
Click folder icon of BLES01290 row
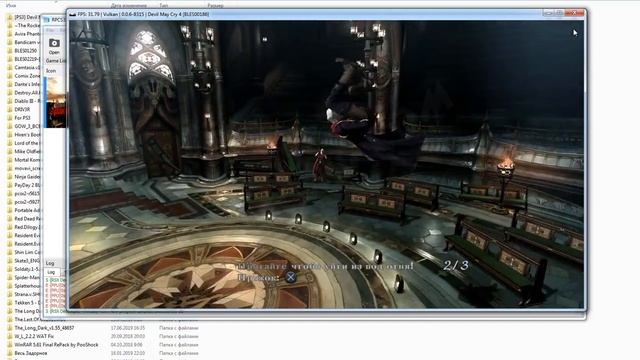pos(9,51)
